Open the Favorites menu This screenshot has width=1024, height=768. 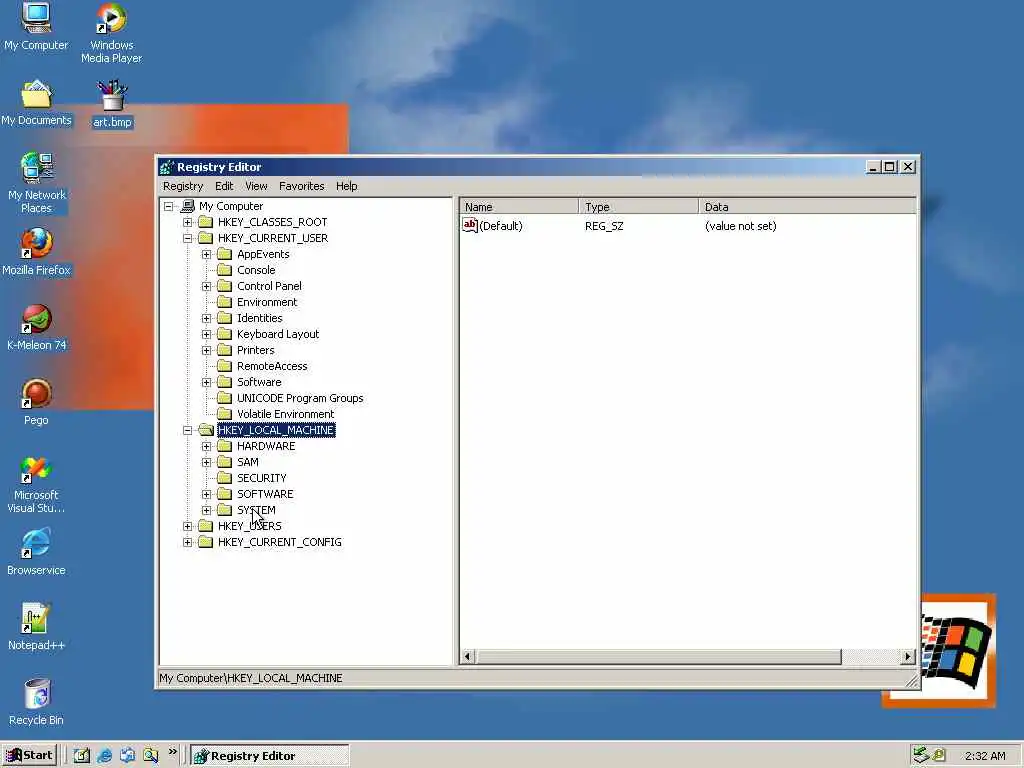[302, 186]
